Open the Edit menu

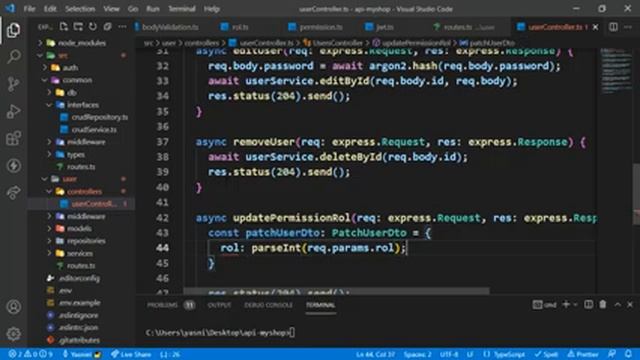pos(50,9)
